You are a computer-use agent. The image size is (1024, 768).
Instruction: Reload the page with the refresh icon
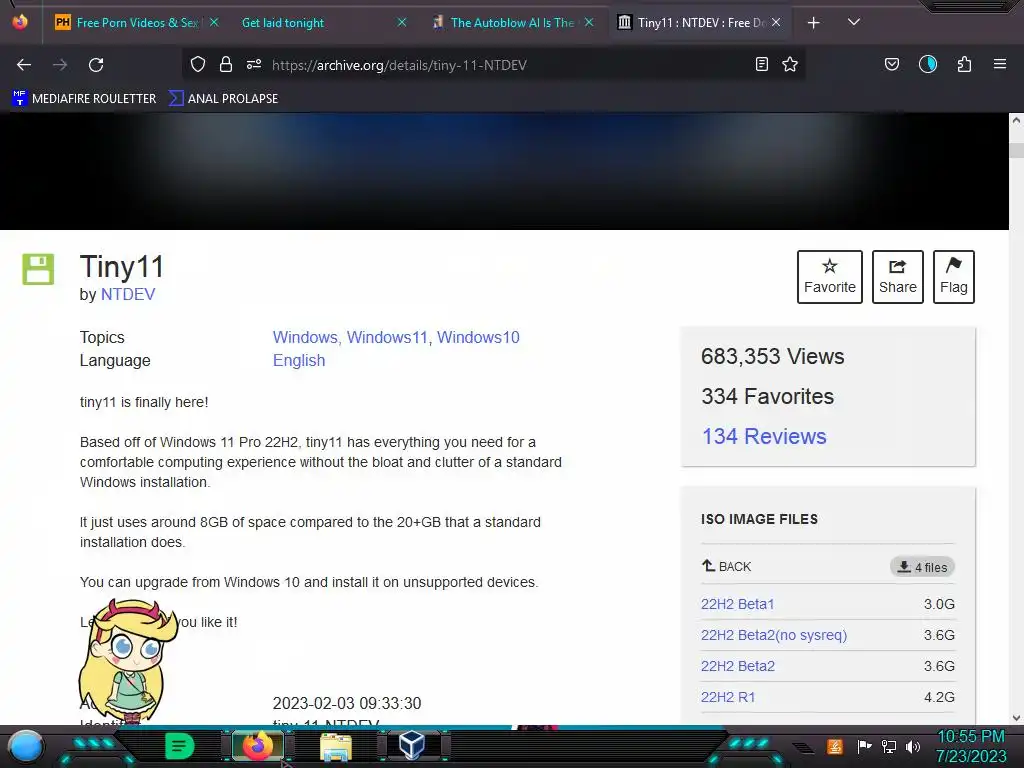pos(96,65)
